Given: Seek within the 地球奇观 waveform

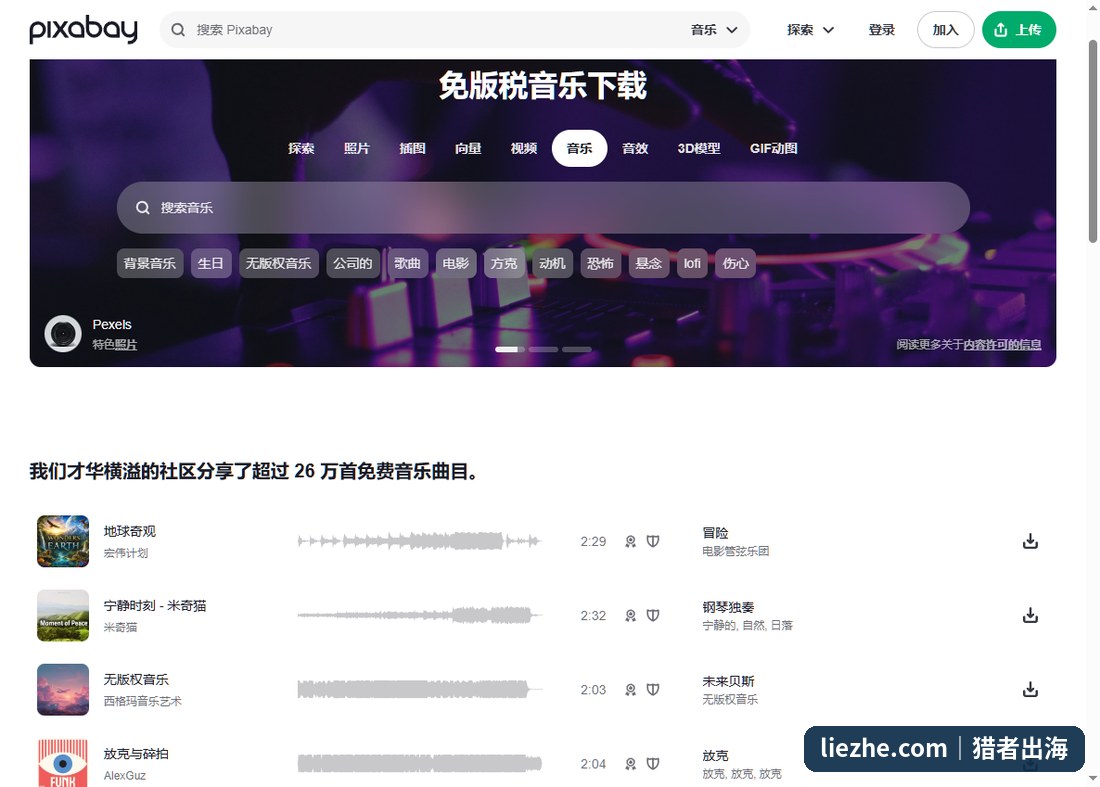Looking at the screenshot, I should 420,541.
